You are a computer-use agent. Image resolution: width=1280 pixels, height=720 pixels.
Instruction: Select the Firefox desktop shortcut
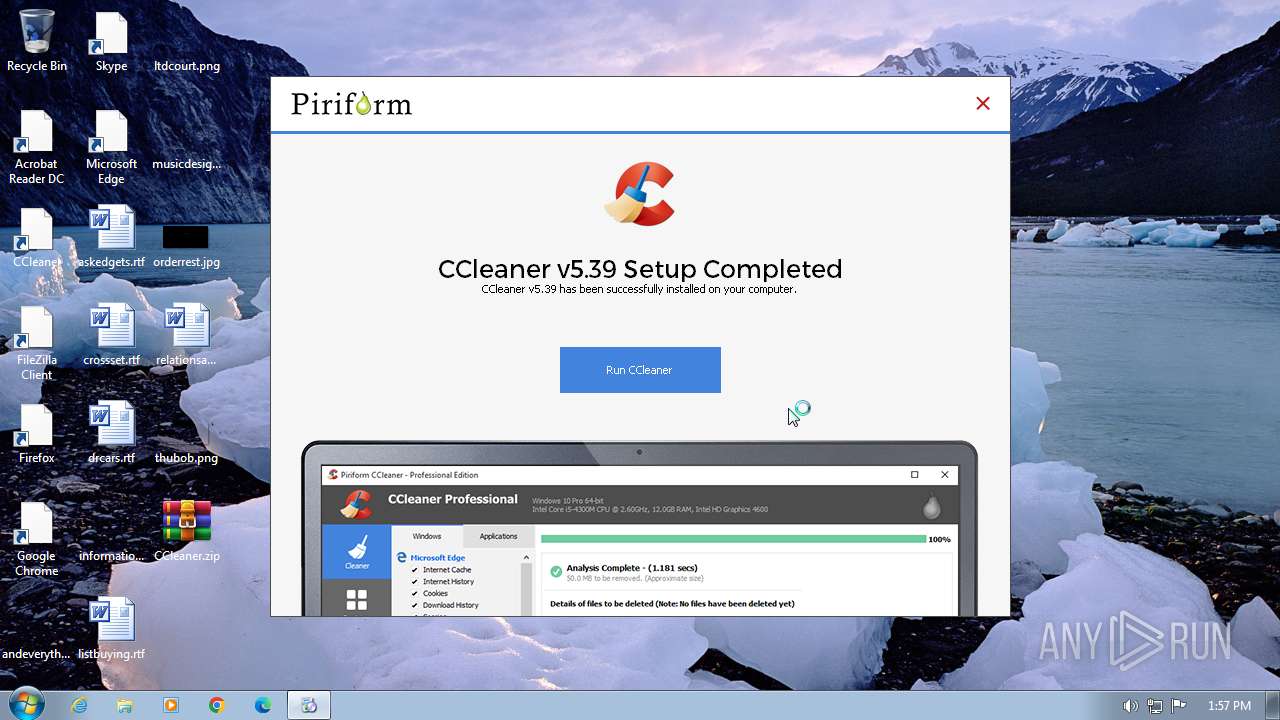pyautogui.click(x=37, y=433)
